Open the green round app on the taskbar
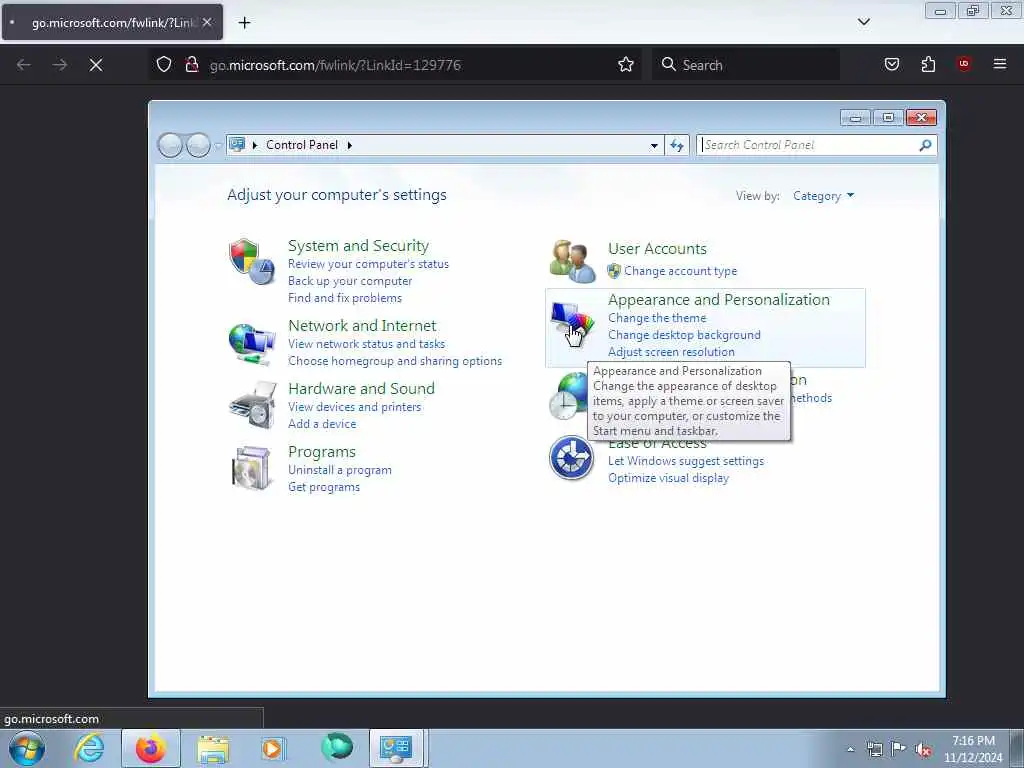 click(337, 747)
